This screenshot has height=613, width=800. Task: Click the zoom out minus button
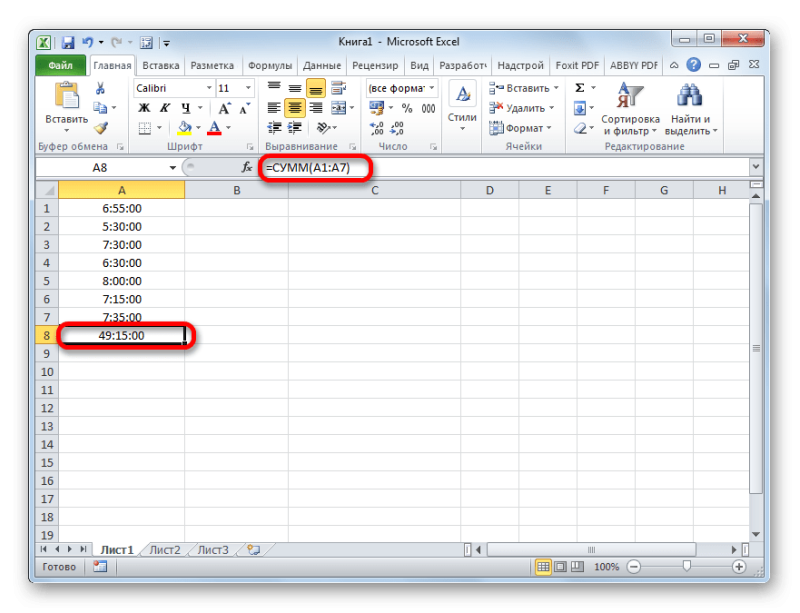click(634, 567)
